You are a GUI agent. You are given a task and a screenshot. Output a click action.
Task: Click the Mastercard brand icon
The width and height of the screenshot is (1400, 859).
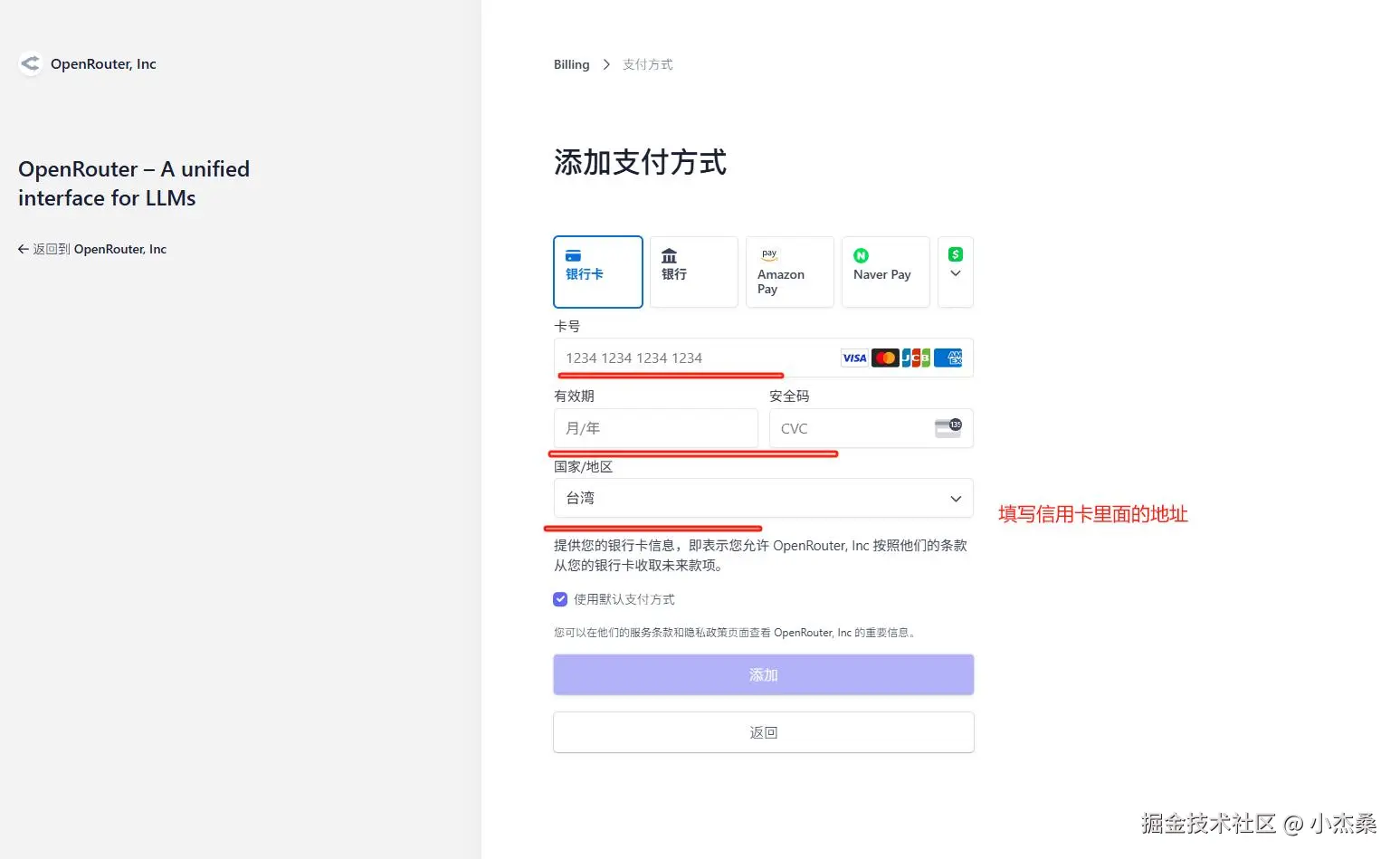click(884, 358)
